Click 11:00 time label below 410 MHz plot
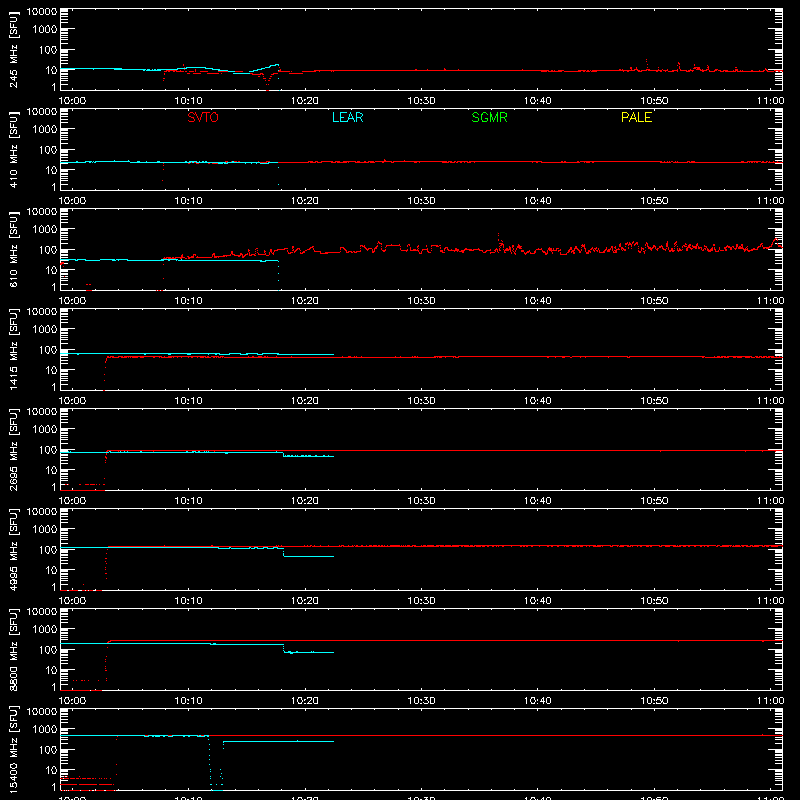Screen dimensions: 800x800 [x=770, y=201]
